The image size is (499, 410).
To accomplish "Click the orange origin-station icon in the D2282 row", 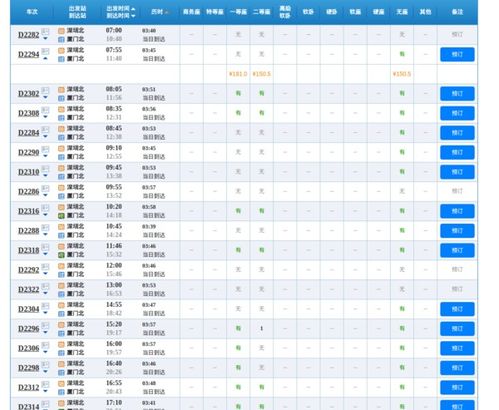I will pos(61,31).
